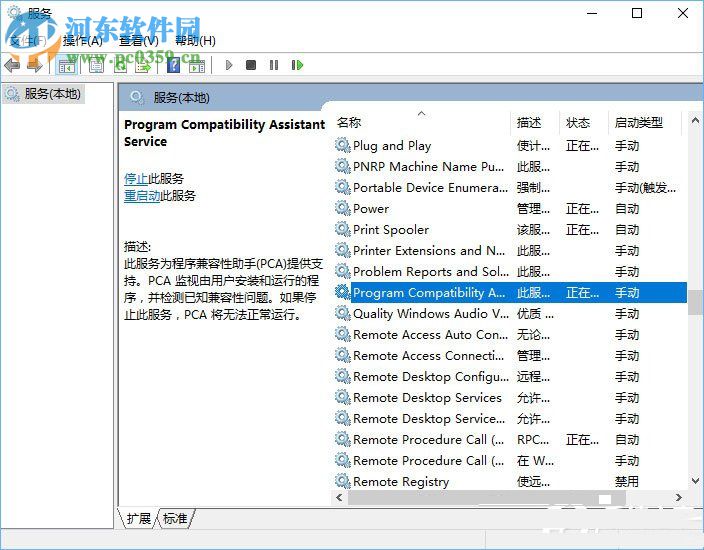Screen dimensions: 704x550
Task: Switch to the 扩展 tab
Action: click(138, 519)
